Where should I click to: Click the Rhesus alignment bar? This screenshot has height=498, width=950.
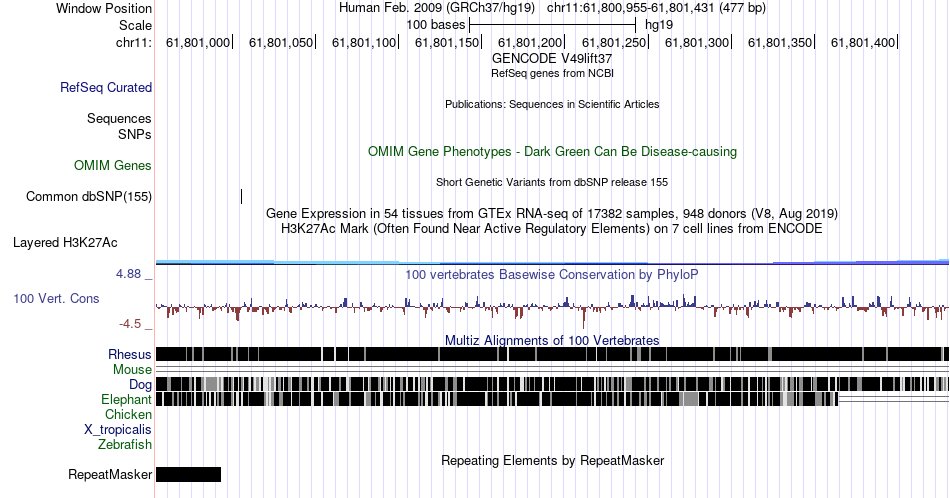click(x=552, y=354)
